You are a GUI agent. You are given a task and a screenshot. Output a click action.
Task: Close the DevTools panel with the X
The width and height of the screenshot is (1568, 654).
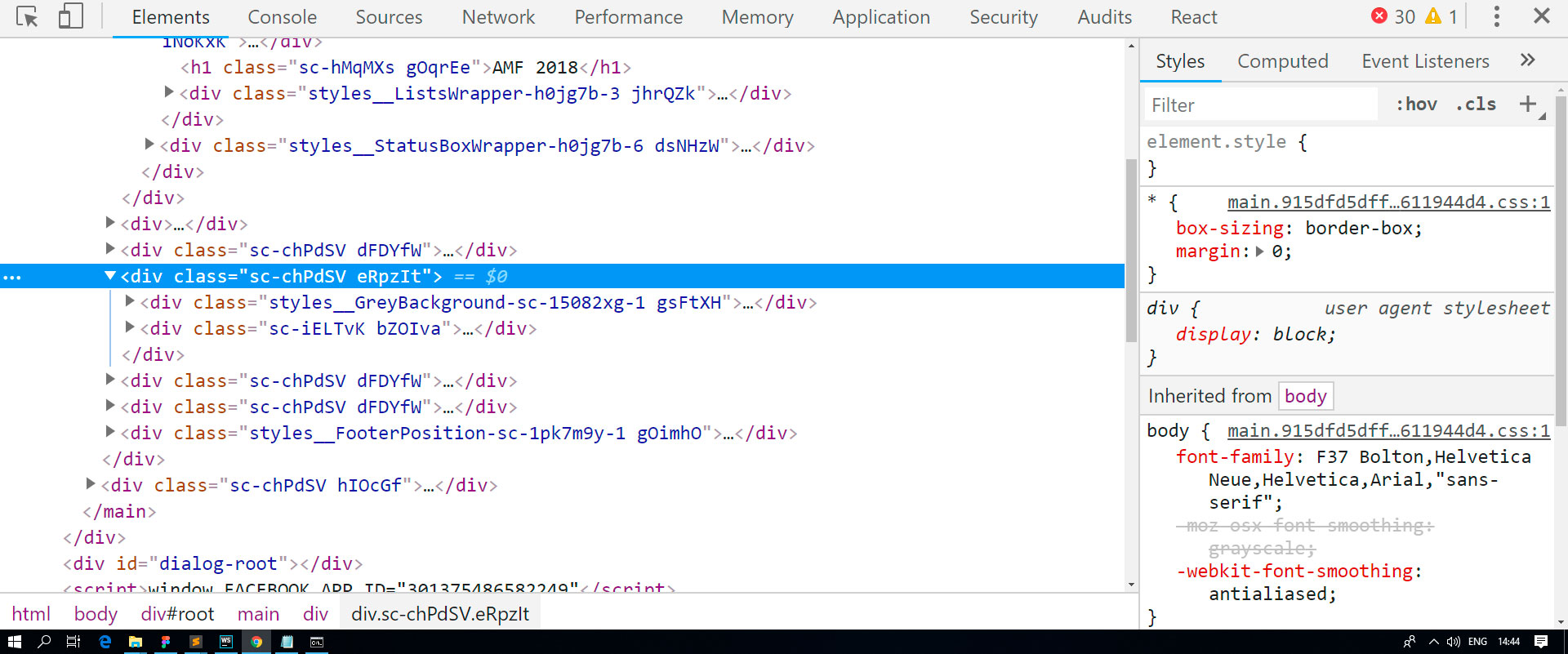[1541, 16]
